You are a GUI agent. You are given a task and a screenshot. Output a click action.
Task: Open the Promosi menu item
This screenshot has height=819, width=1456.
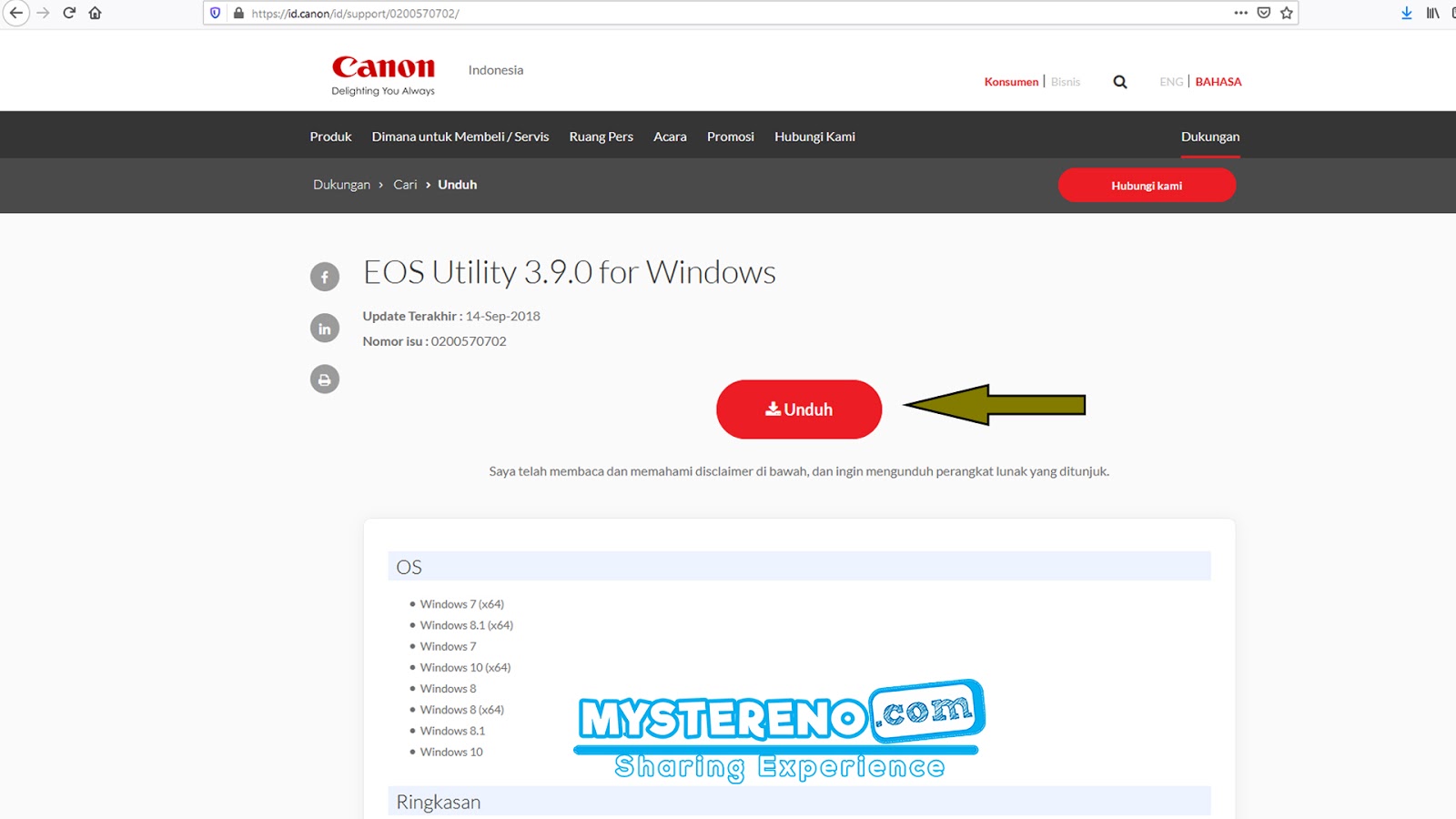point(731,136)
